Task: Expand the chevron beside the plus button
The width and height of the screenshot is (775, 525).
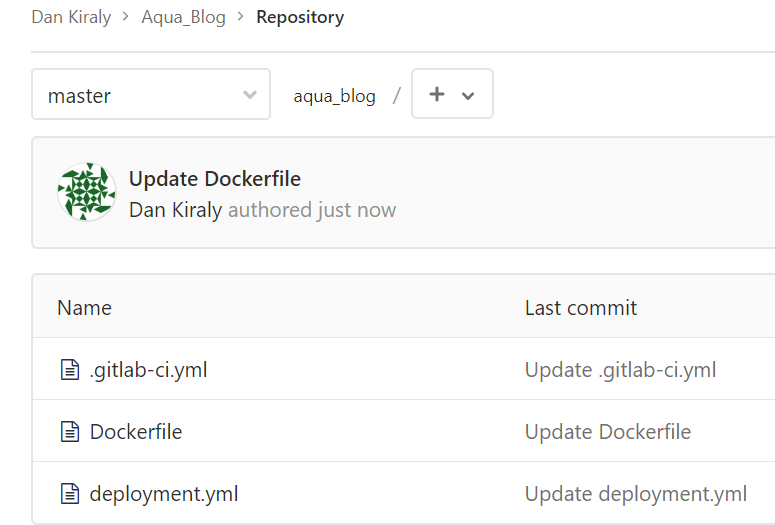Action: point(468,95)
